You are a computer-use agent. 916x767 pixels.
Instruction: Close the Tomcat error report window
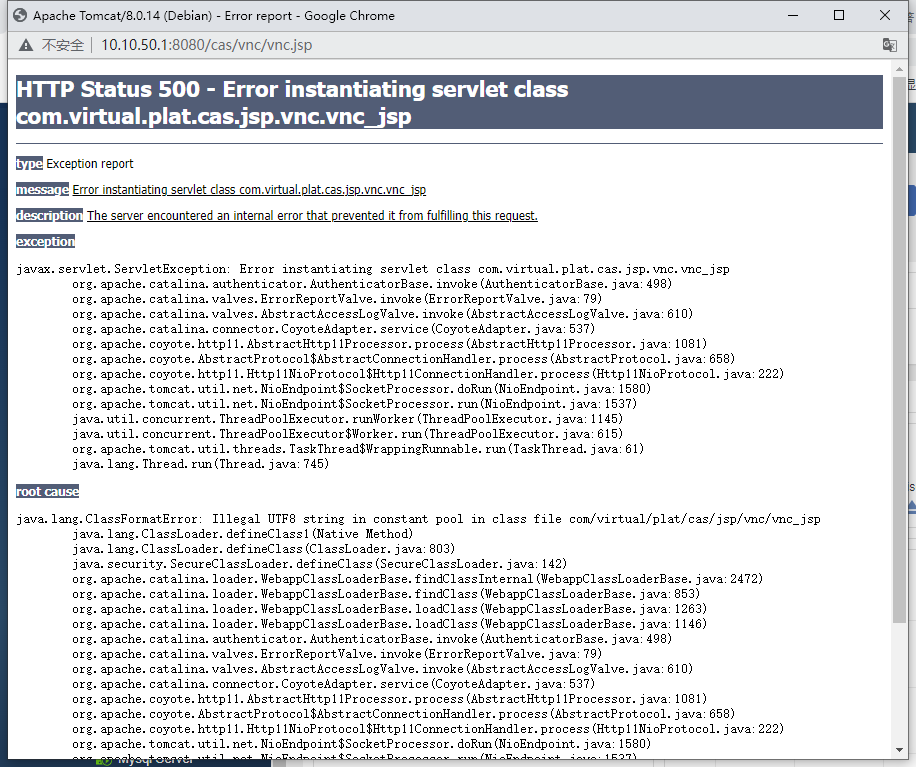tap(885, 15)
